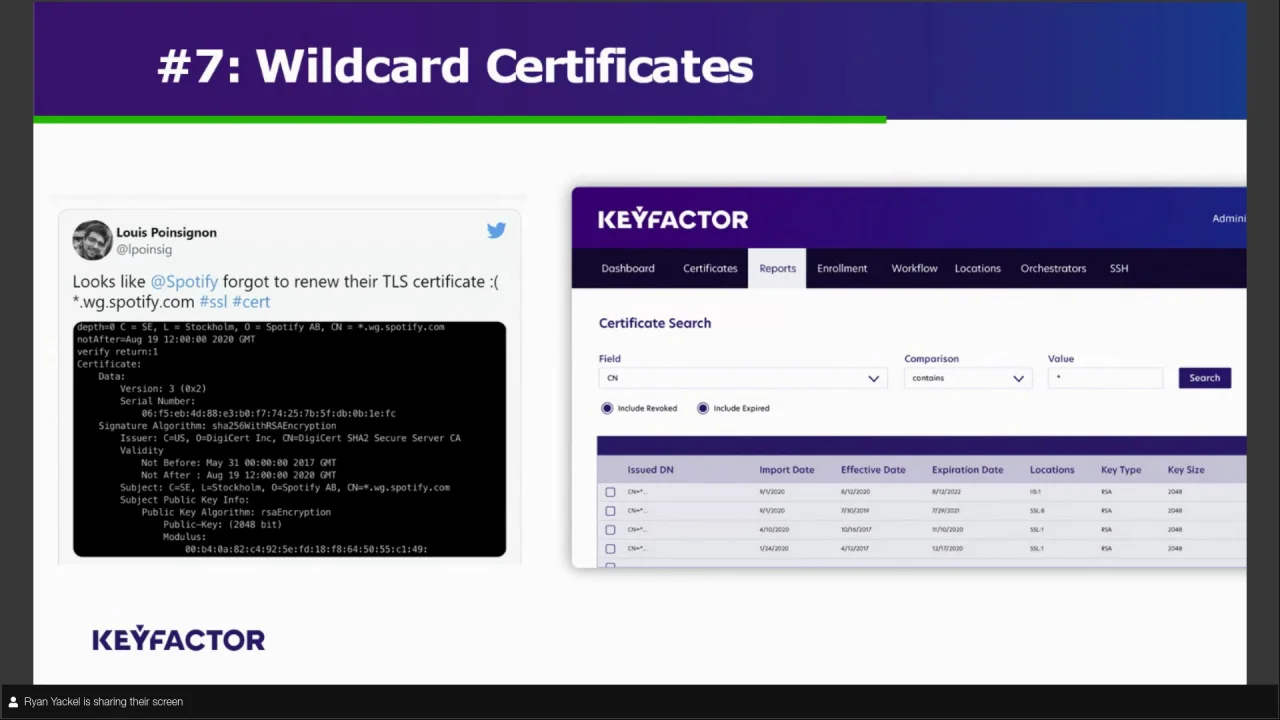
Task: Click the expiration date 7/29/2021 cell
Action: [x=946, y=511]
